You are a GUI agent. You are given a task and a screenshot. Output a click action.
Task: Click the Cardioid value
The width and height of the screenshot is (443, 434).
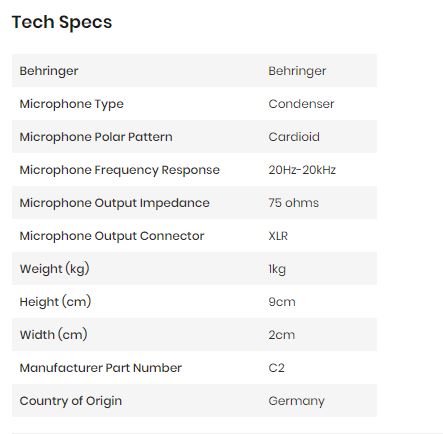(294, 137)
